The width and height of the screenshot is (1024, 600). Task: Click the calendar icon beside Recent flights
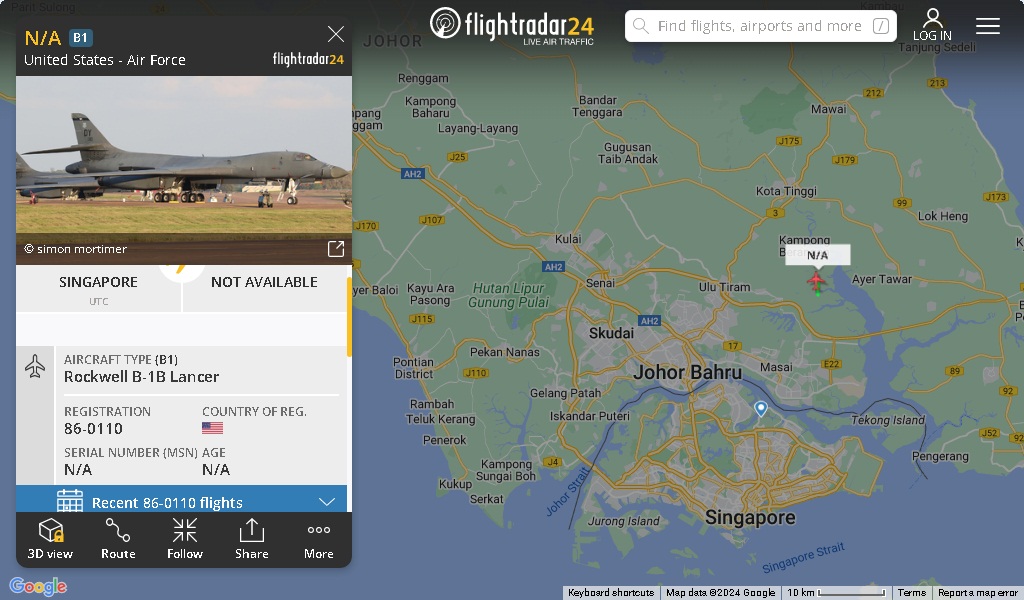point(70,501)
